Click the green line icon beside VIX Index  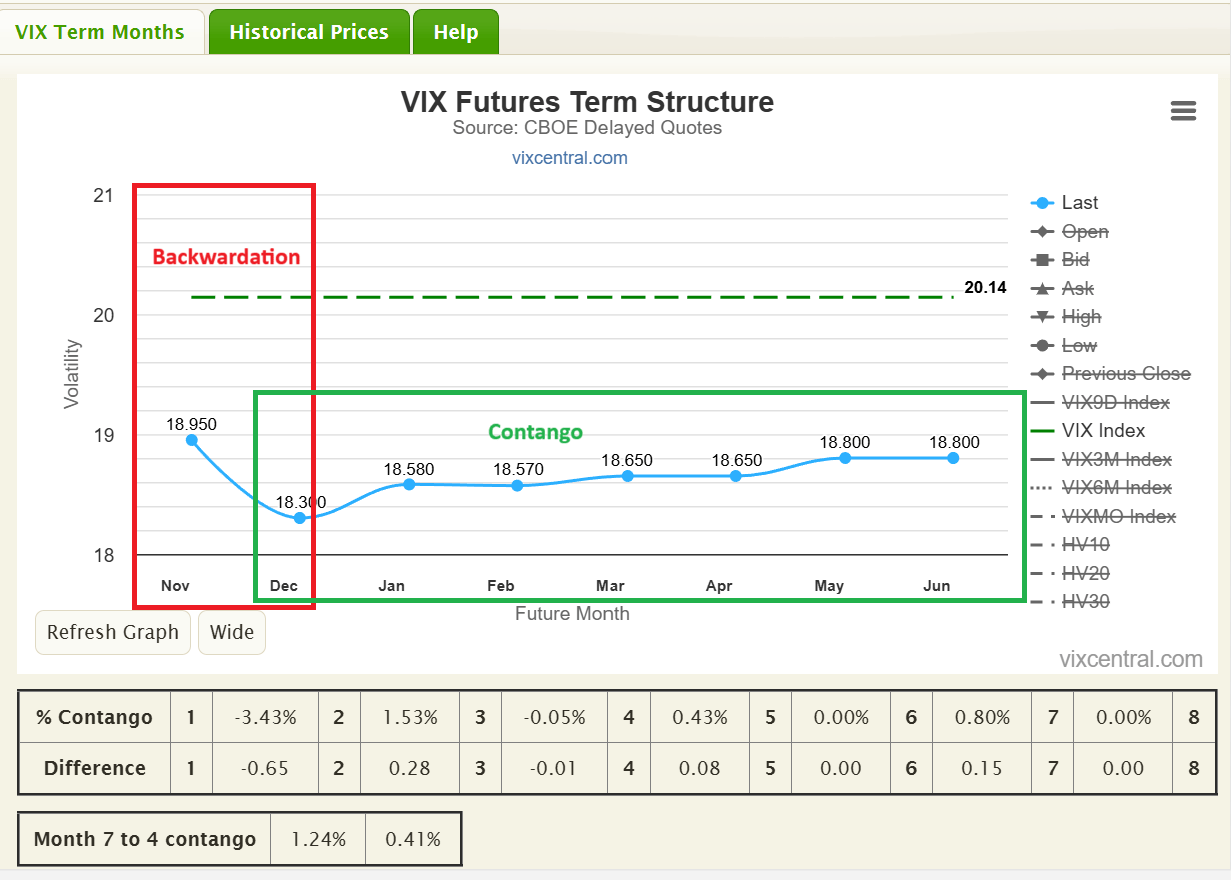(1042, 430)
